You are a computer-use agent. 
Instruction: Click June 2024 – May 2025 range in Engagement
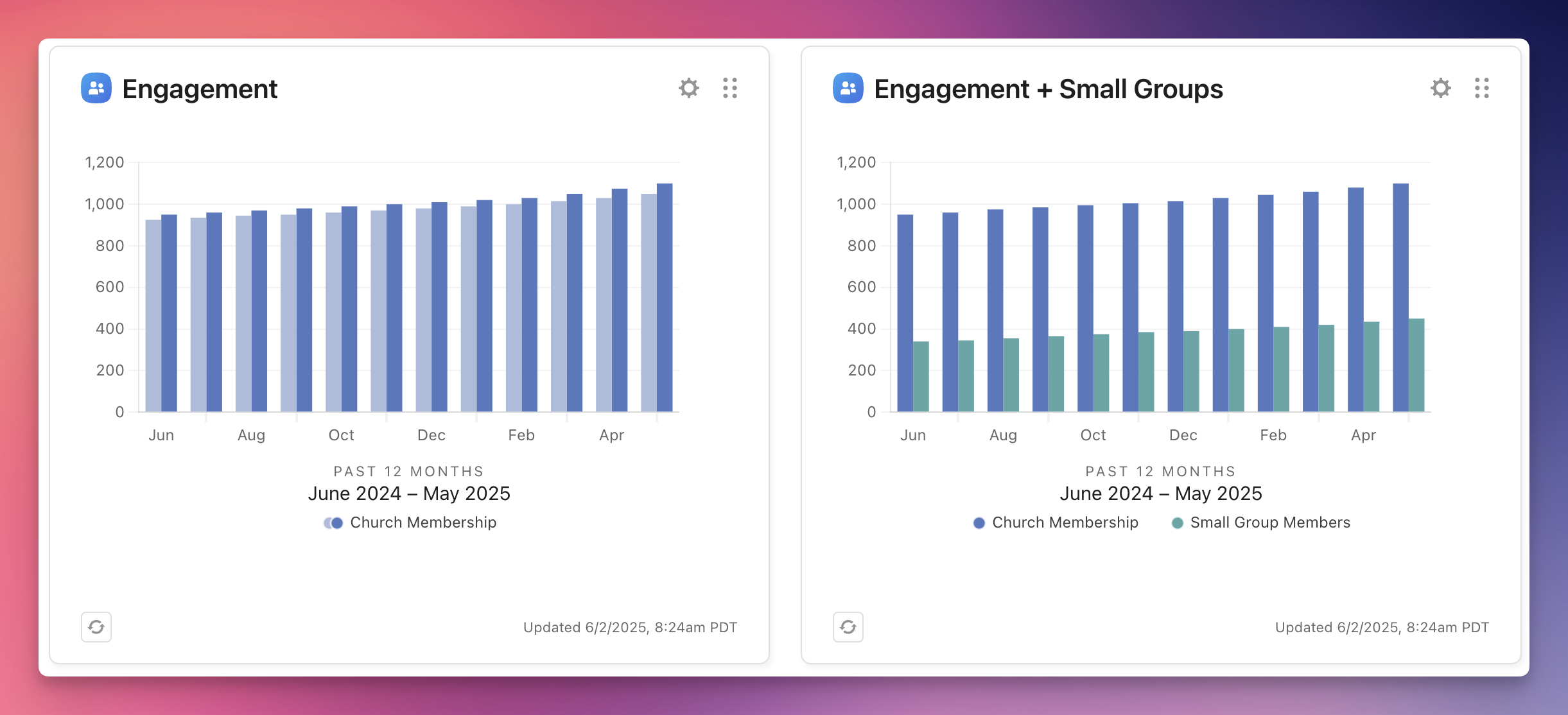tap(408, 493)
